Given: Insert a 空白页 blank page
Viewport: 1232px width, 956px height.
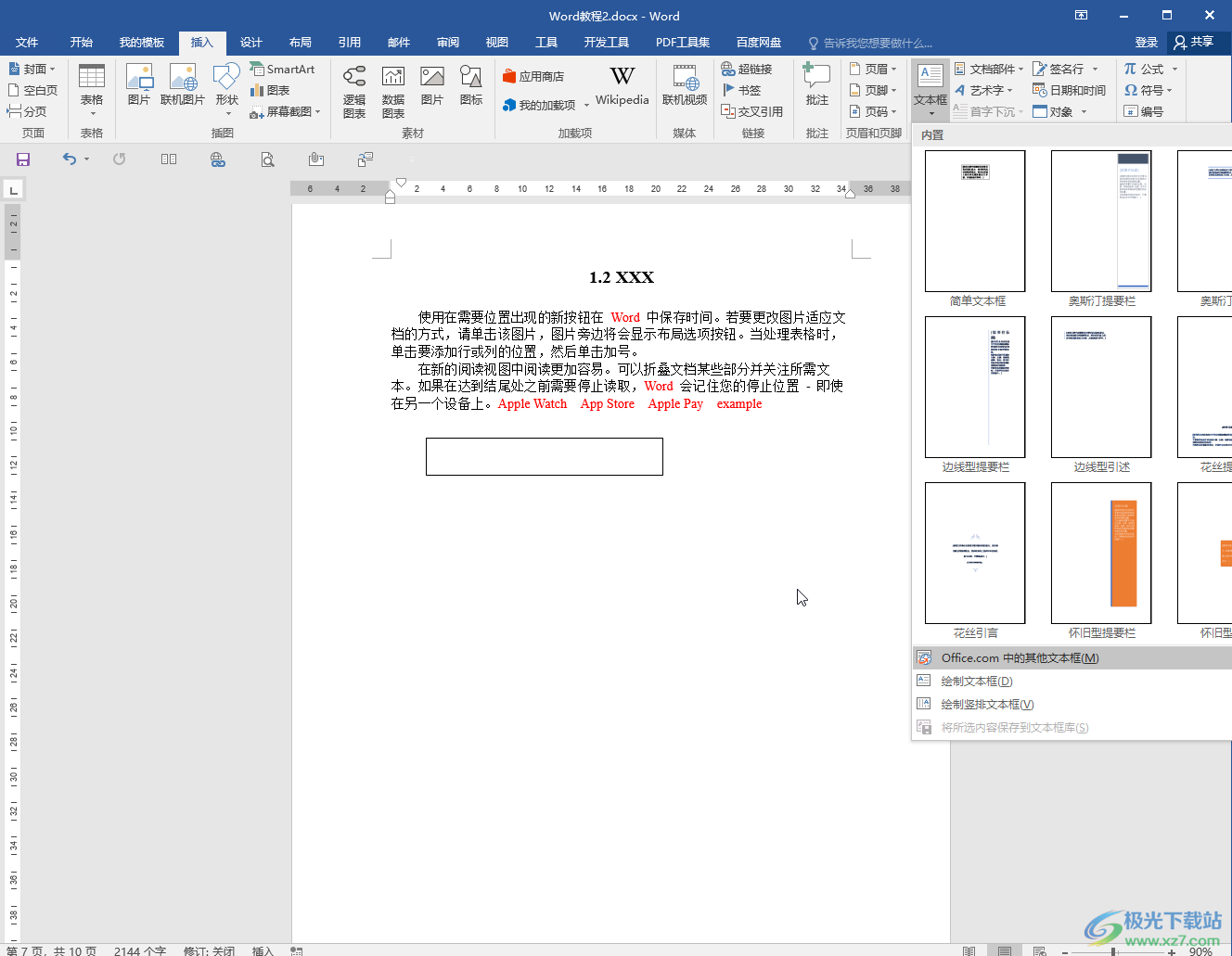Looking at the screenshot, I should point(32,91).
